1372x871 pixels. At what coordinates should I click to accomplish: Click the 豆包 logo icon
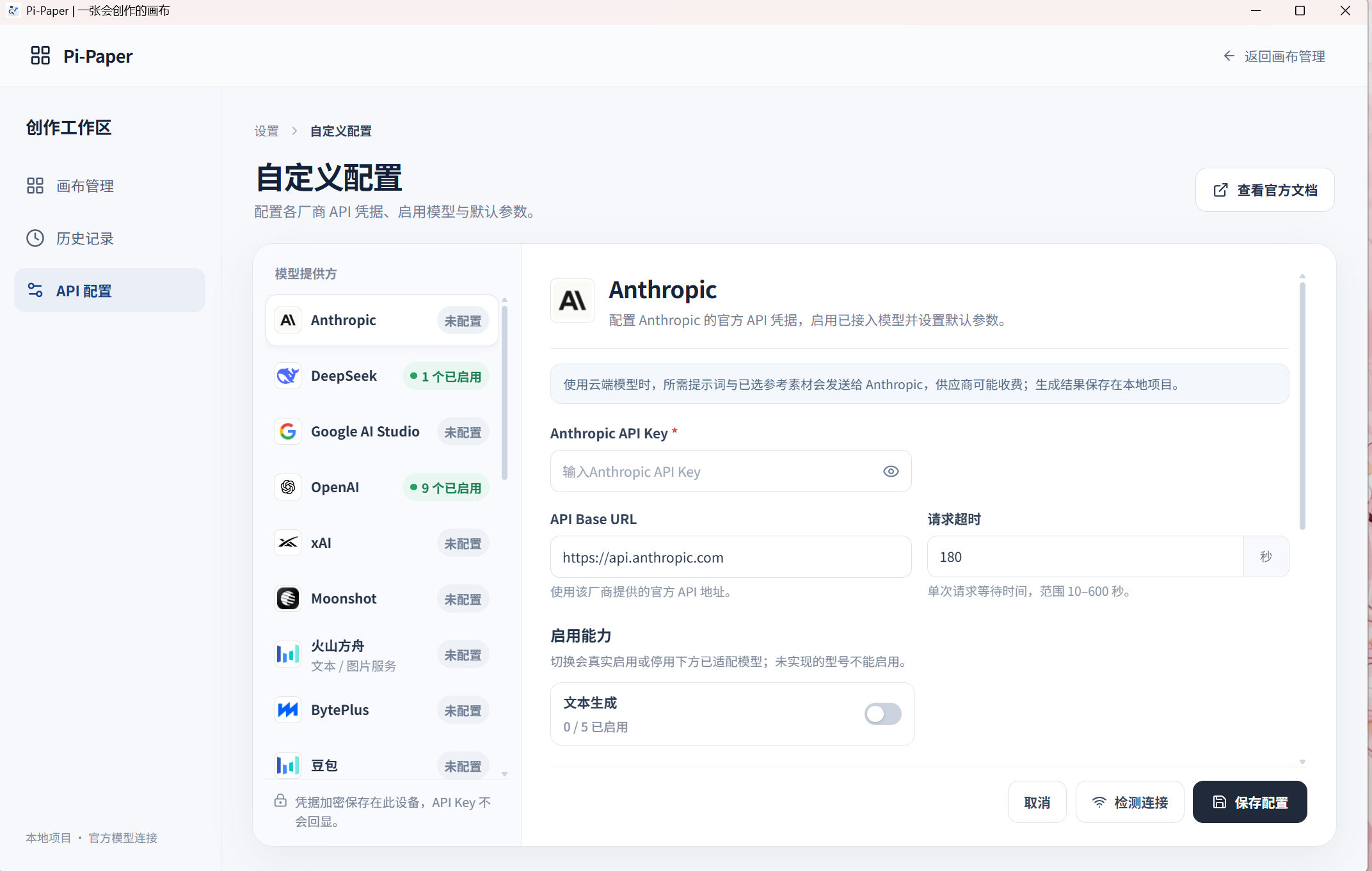click(288, 765)
